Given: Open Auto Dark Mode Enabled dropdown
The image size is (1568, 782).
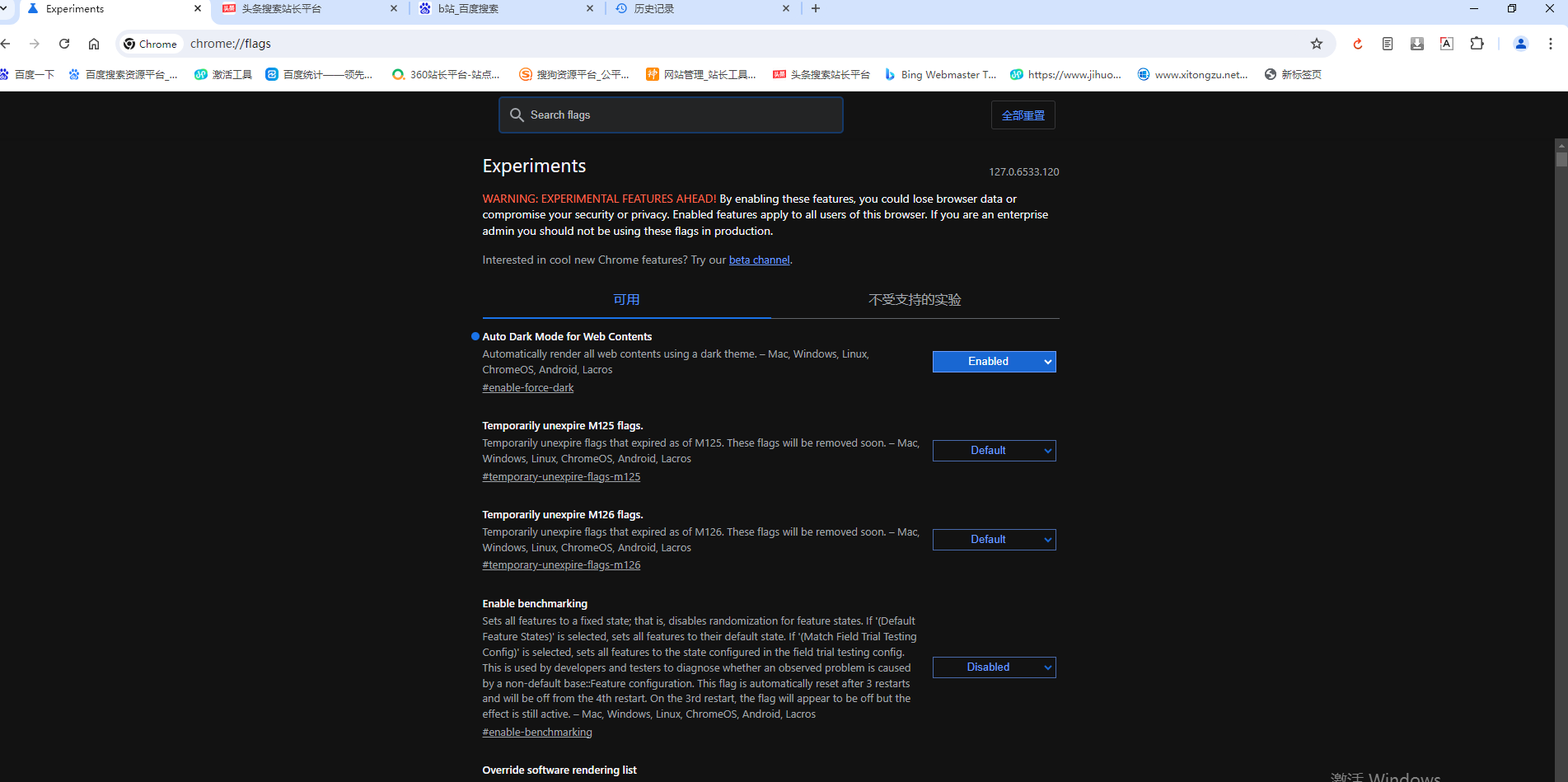Looking at the screenshot, I should point(994,362).
